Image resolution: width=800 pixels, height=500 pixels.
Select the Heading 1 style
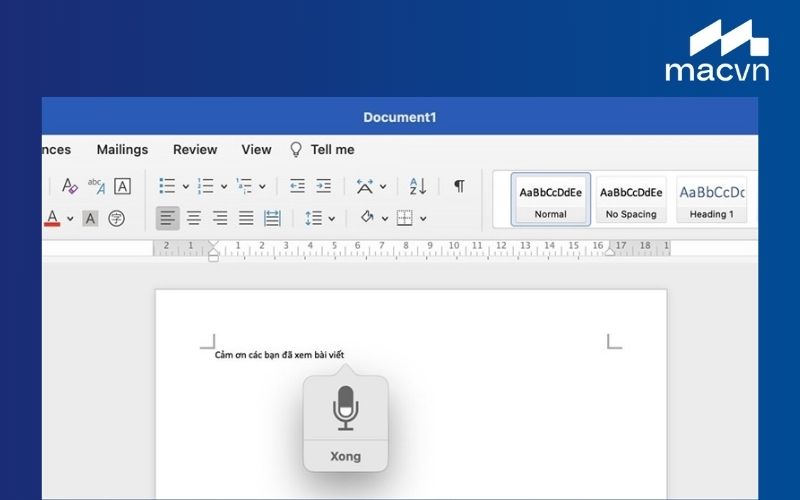tap(711, 199)
